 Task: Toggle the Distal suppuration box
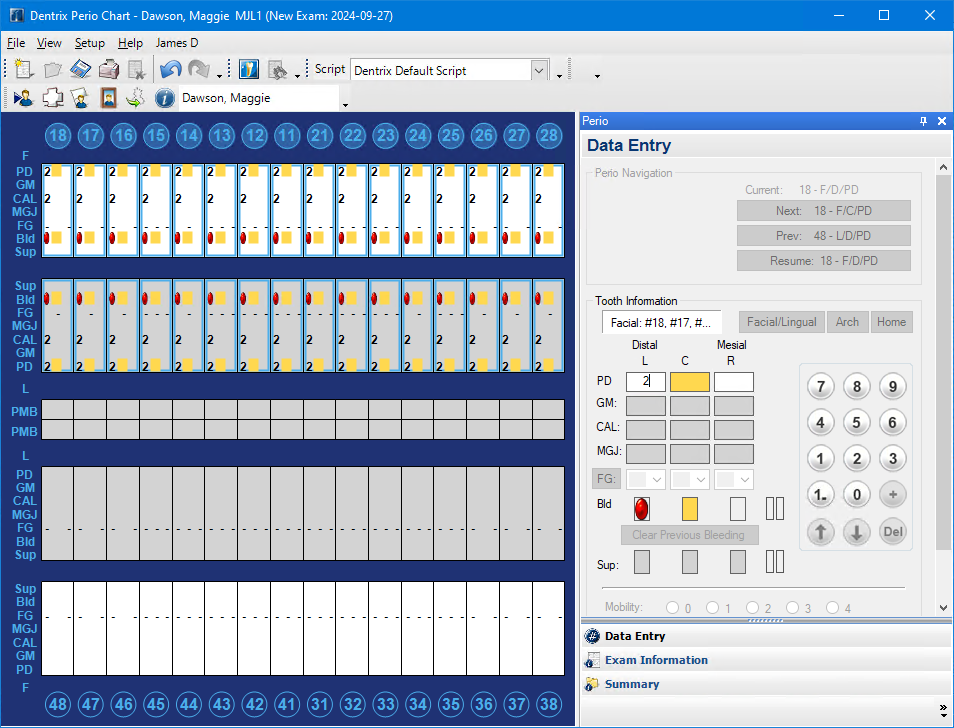pos(642,562)
